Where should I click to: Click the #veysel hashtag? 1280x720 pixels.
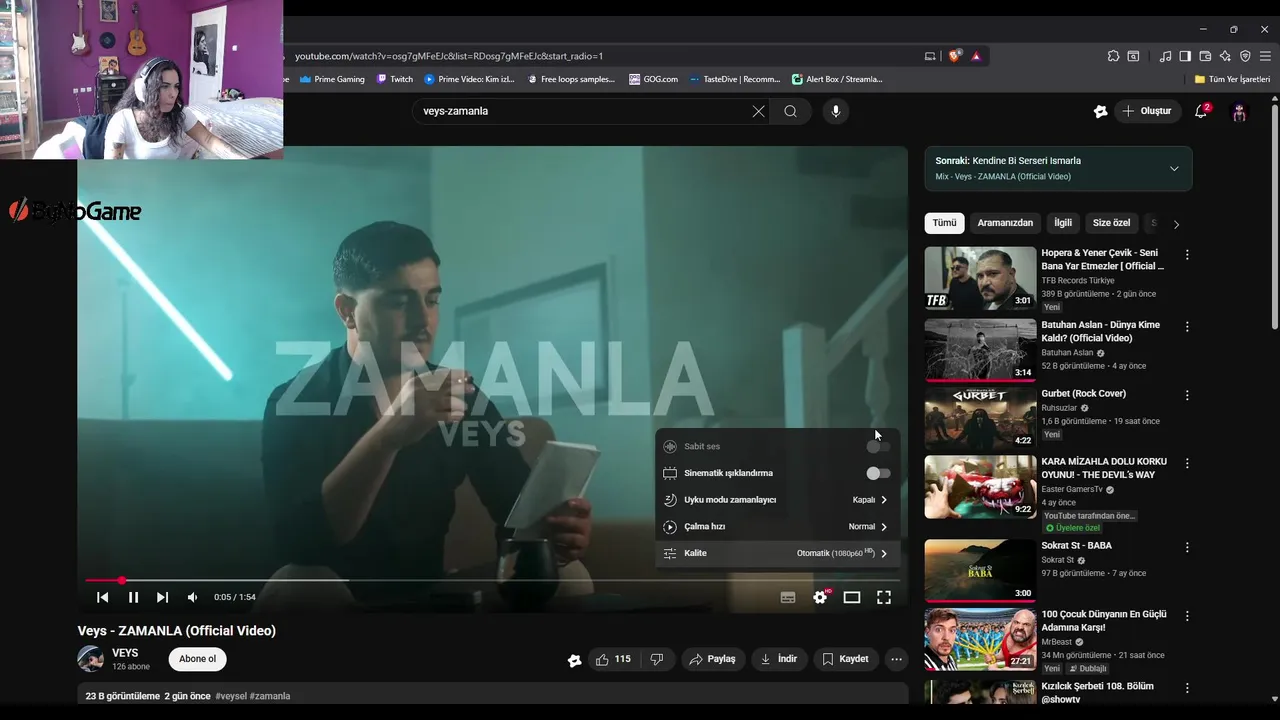click(231, 696)
